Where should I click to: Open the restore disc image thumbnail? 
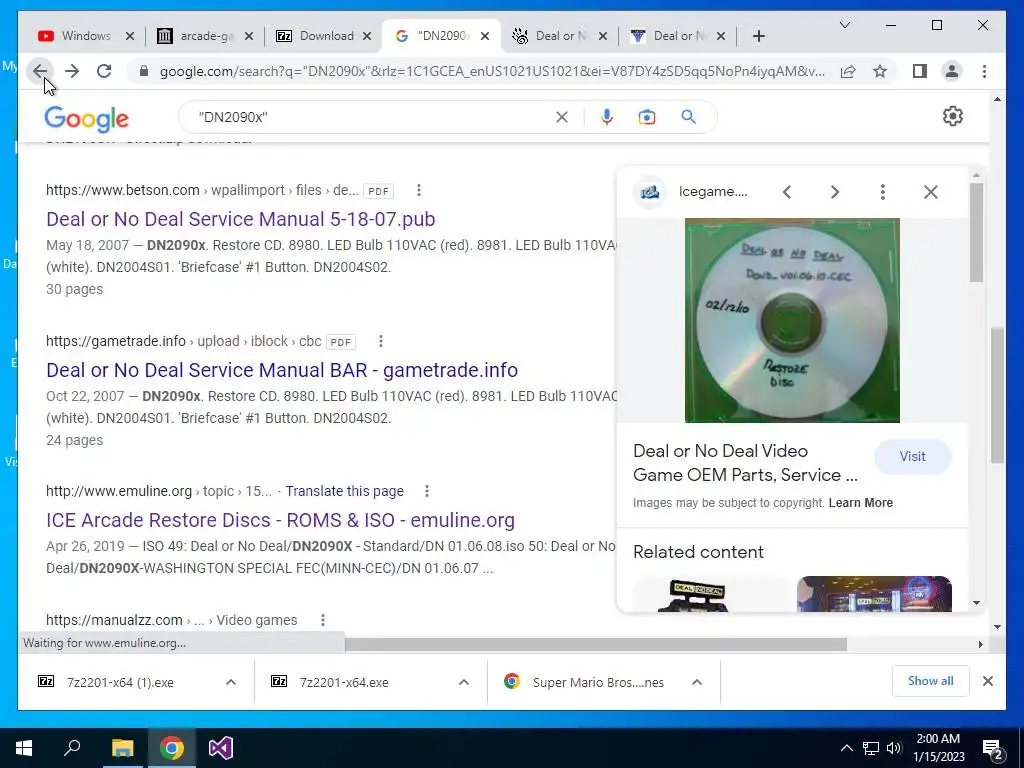[792, 320]
